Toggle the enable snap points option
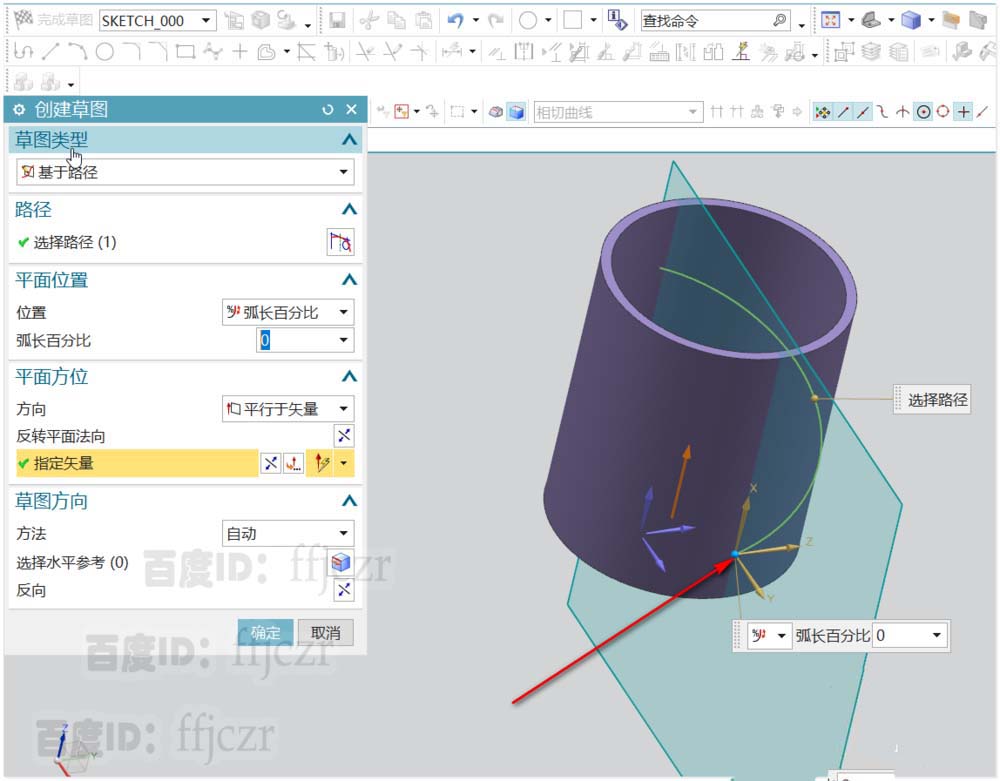The image size is (1000, 781). [x=823, y=112]
